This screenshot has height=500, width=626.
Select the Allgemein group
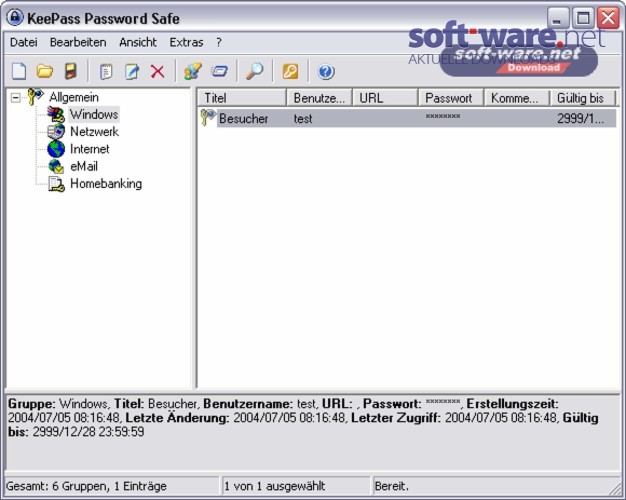74,97
